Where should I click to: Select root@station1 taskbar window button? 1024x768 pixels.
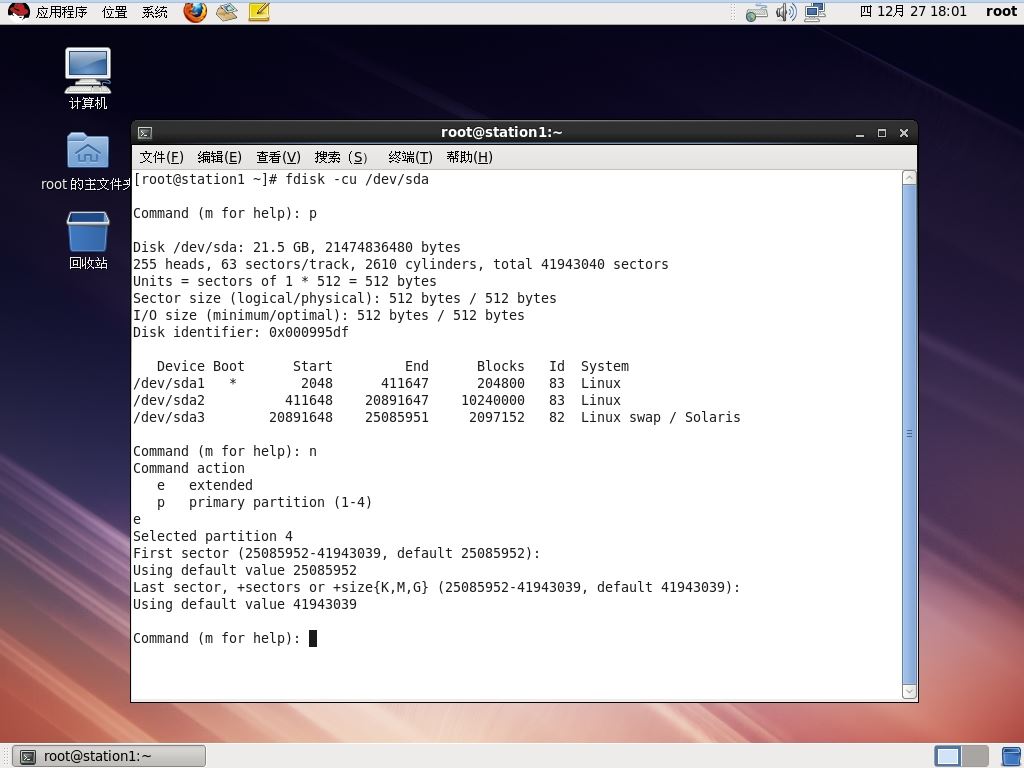[110, 756]
